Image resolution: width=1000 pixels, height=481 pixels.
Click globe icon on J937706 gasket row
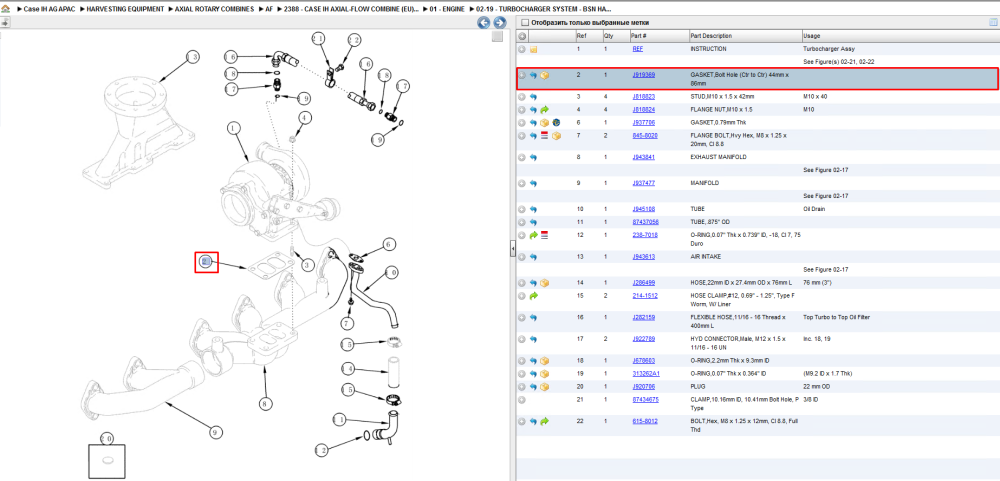click(x=555, y=122)
